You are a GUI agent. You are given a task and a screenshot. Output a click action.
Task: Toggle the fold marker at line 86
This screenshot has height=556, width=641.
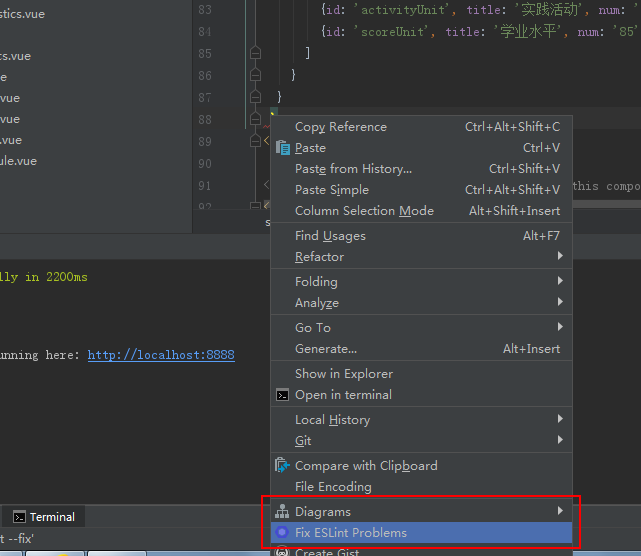coord(255,75)
